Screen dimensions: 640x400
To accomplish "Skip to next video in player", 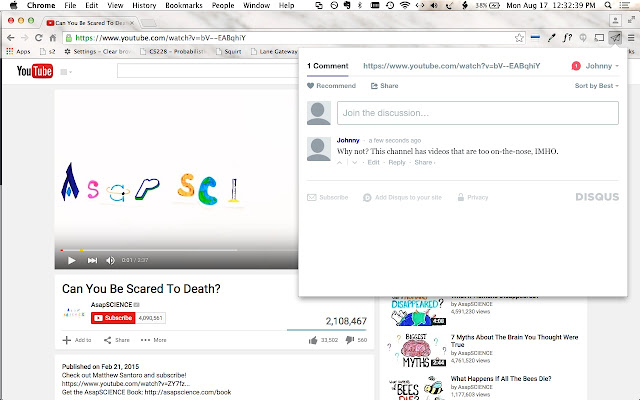I will coord(91,261).
